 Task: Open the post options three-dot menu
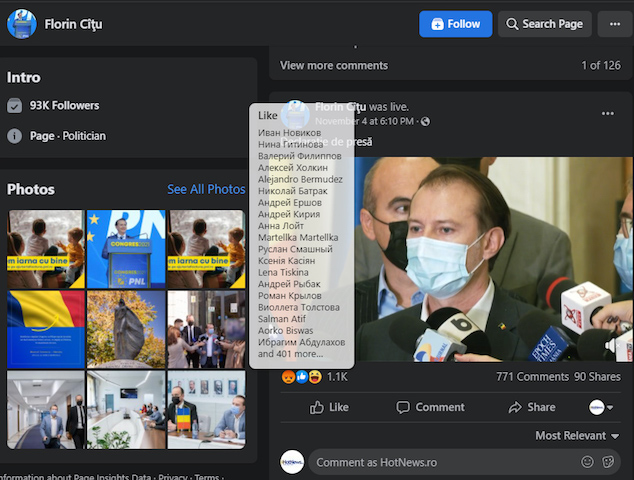[607, 114]
